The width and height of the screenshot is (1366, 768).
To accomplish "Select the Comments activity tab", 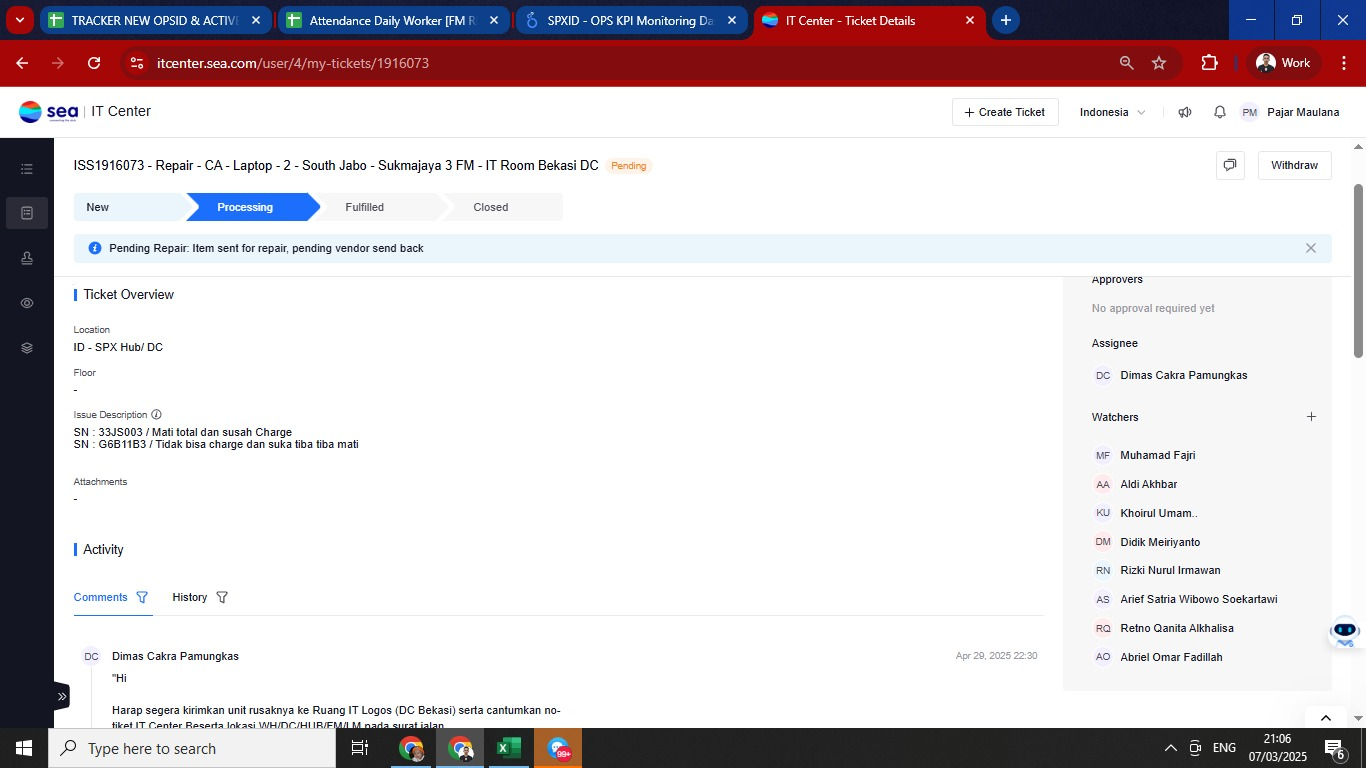I will coord(100,597).
